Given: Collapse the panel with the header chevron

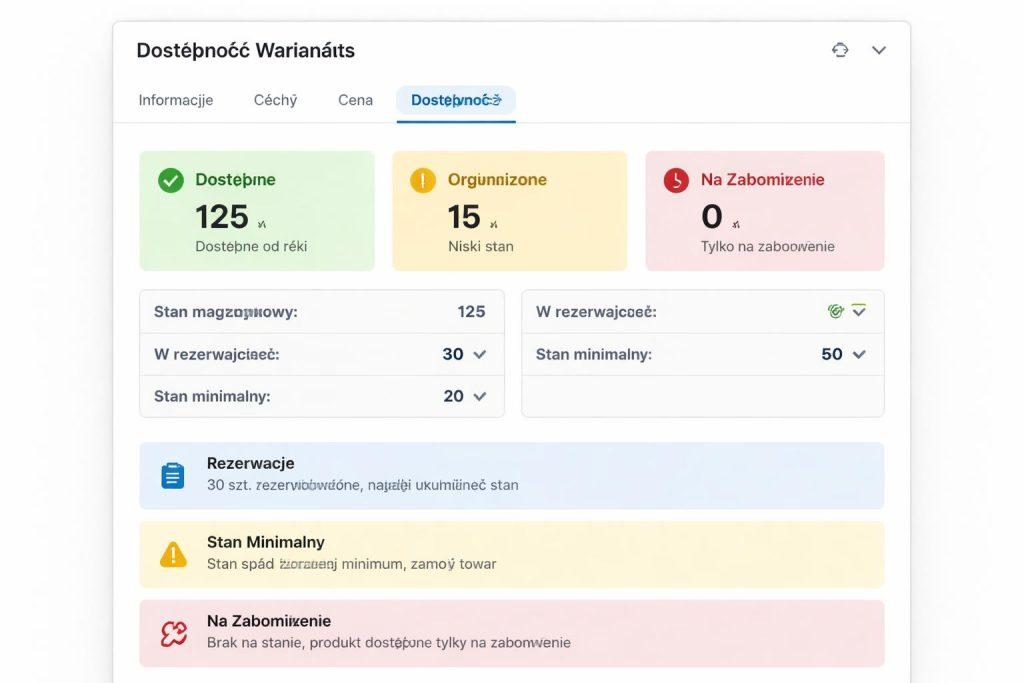Looking at the screenshot, I should [x=879, y=50].
